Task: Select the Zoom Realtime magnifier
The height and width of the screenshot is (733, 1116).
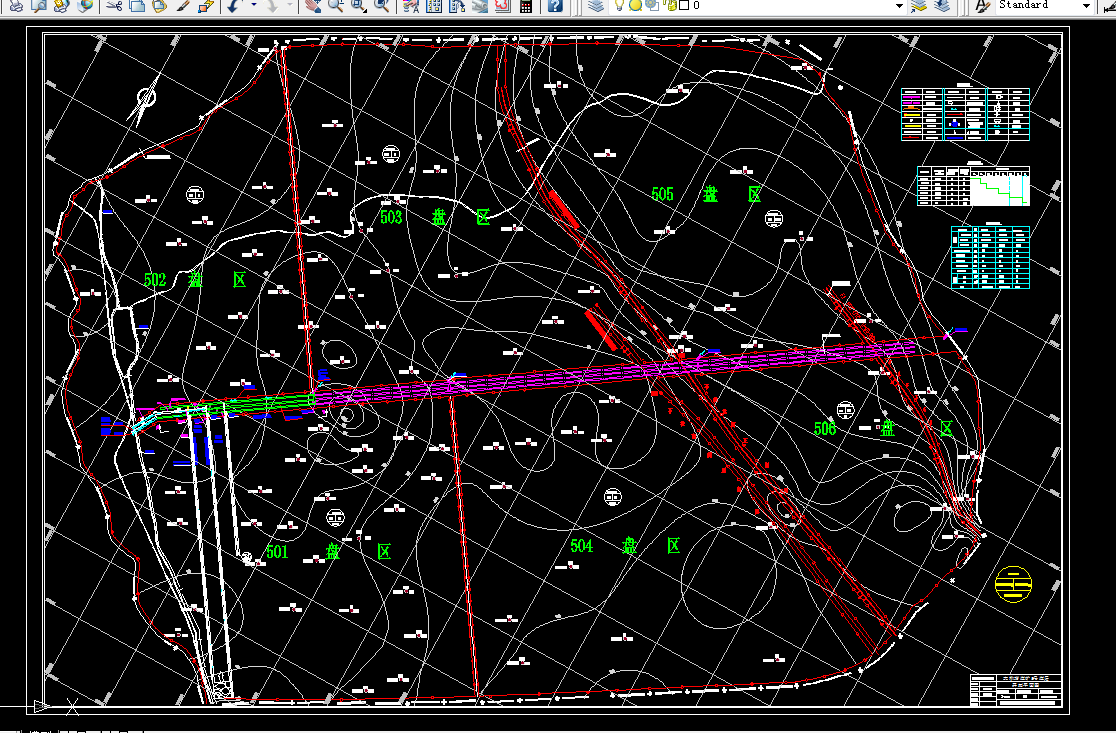Action: click(336, 6)
